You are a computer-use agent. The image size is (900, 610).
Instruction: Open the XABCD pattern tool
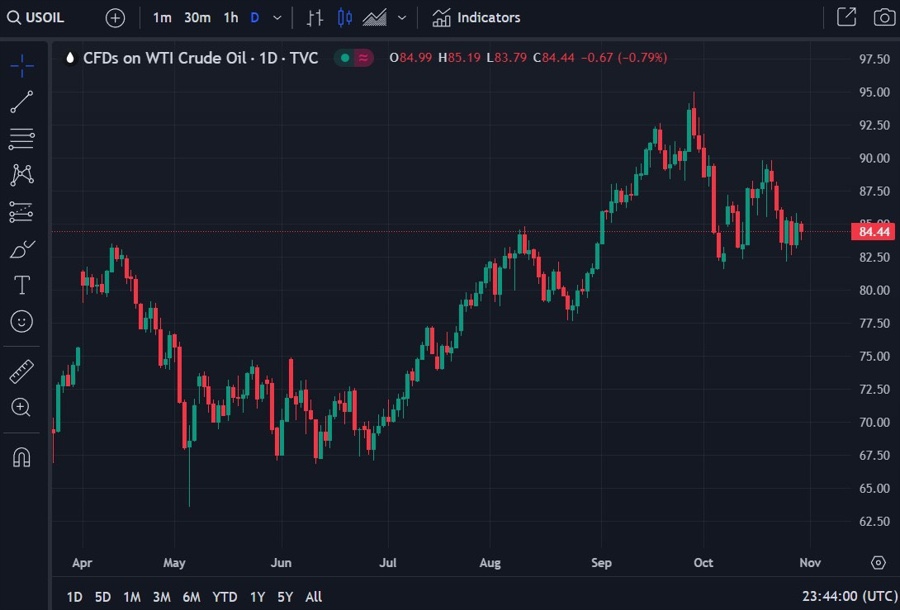tap(21, 175)
